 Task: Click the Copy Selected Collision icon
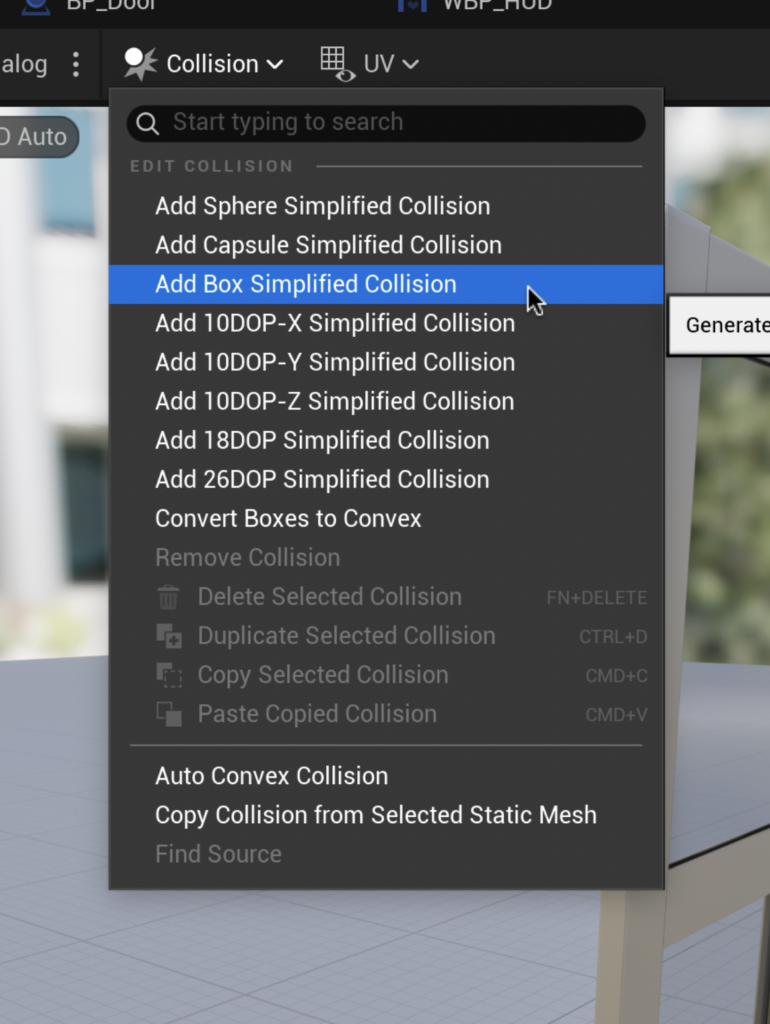pyautogui.click(x=168, y=675)
